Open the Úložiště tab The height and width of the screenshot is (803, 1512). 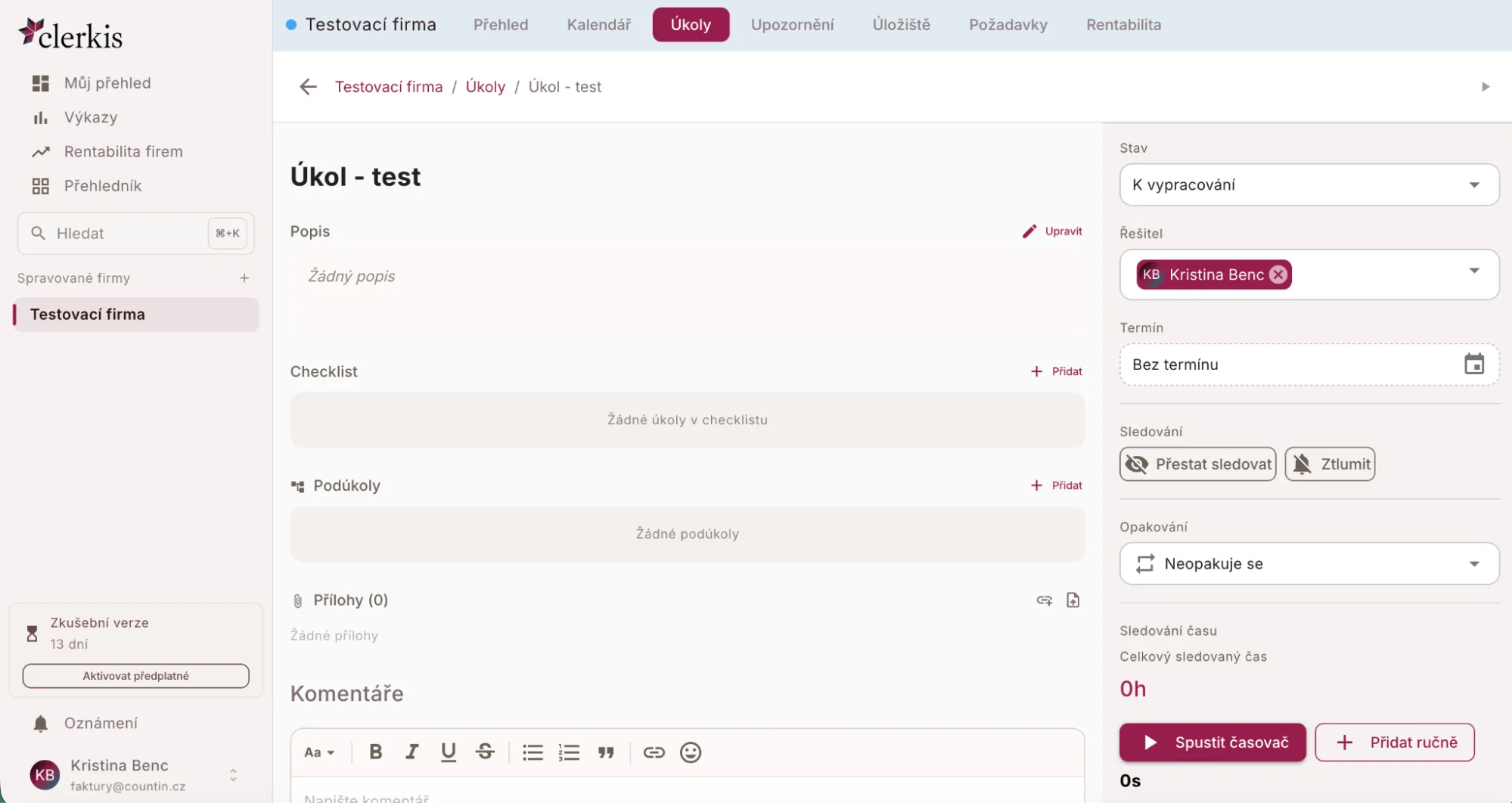(901, 24)
